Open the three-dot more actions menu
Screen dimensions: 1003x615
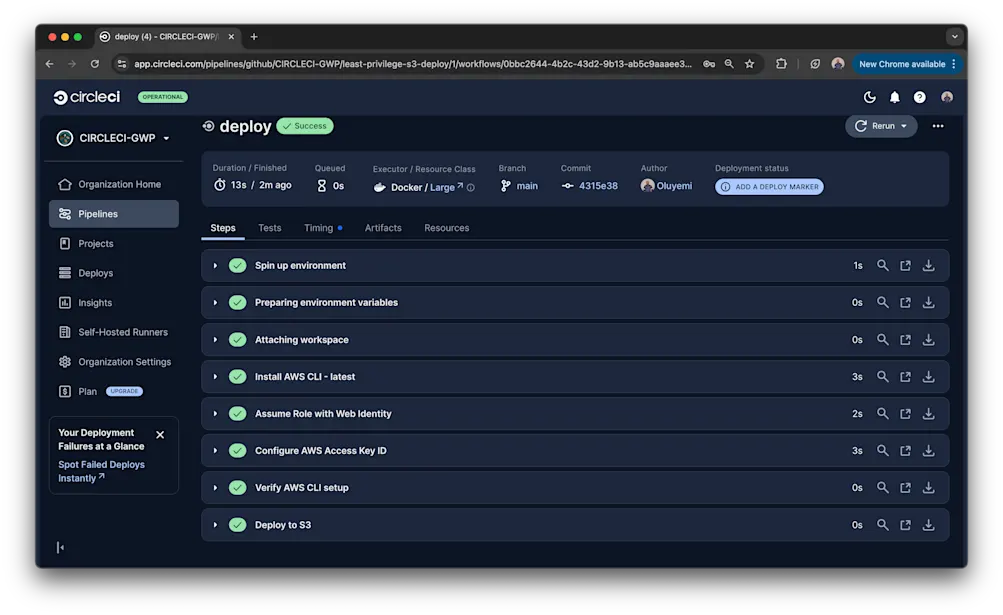[x=938, y=126]
